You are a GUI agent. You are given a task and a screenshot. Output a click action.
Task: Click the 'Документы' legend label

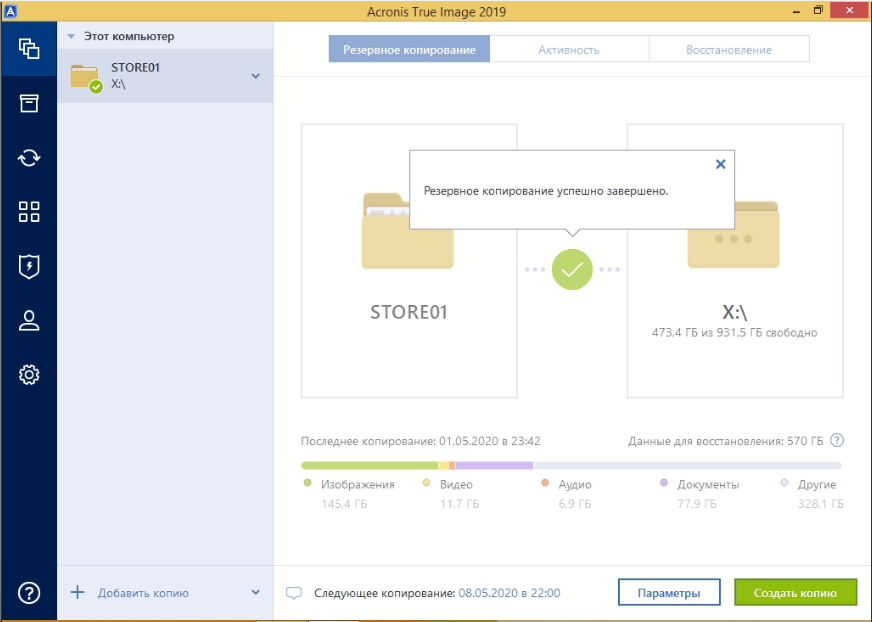(708, 485)
